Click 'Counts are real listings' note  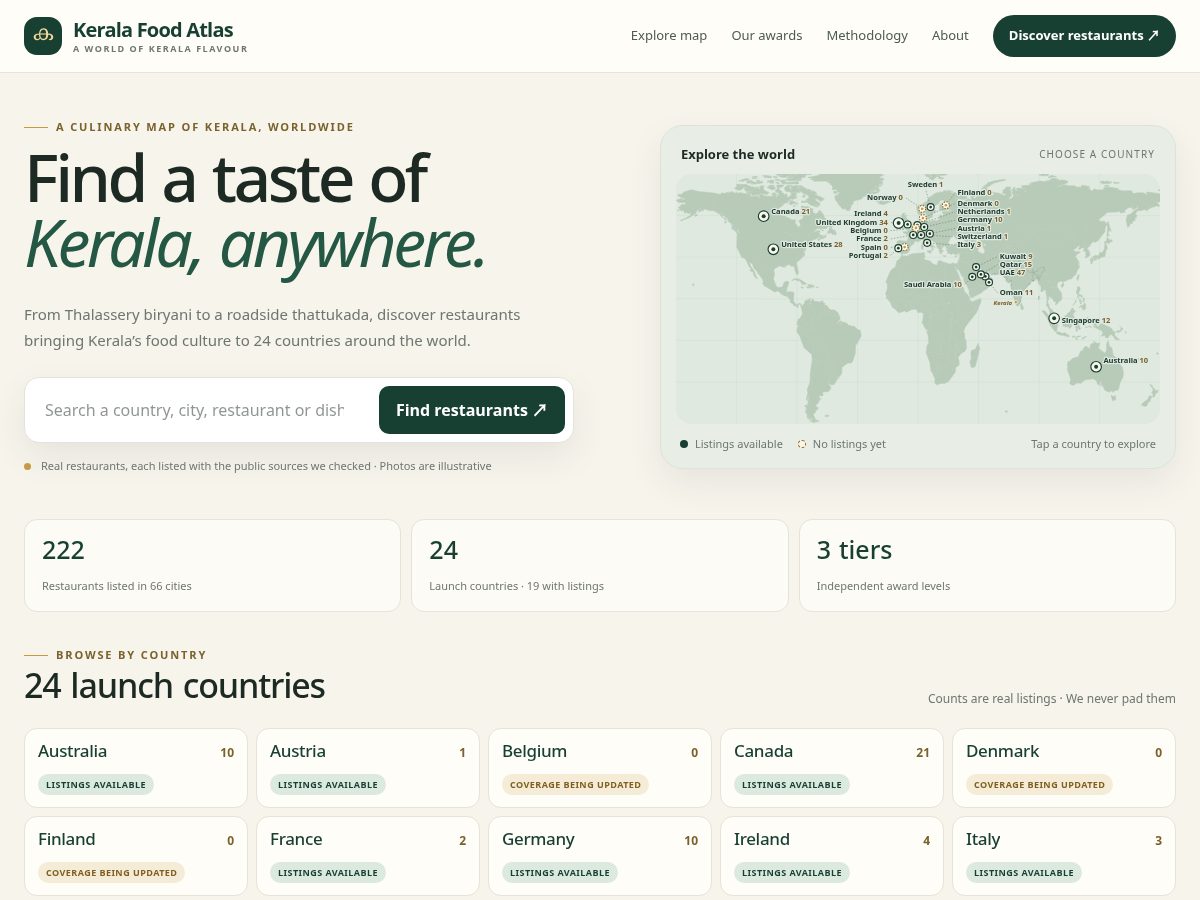tap(1052, 699)
